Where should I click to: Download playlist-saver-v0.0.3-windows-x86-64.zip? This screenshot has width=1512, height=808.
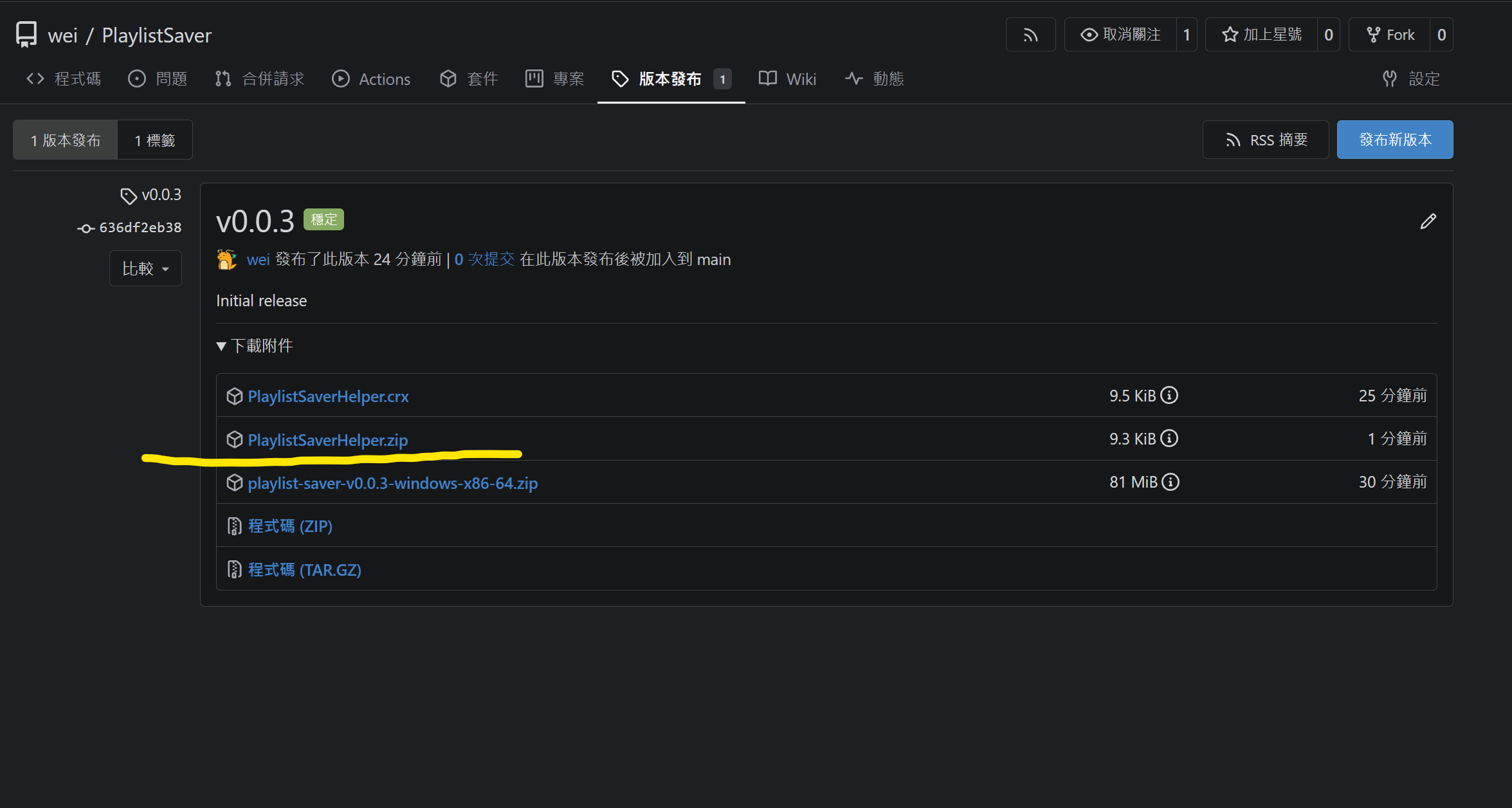(393, 483)
